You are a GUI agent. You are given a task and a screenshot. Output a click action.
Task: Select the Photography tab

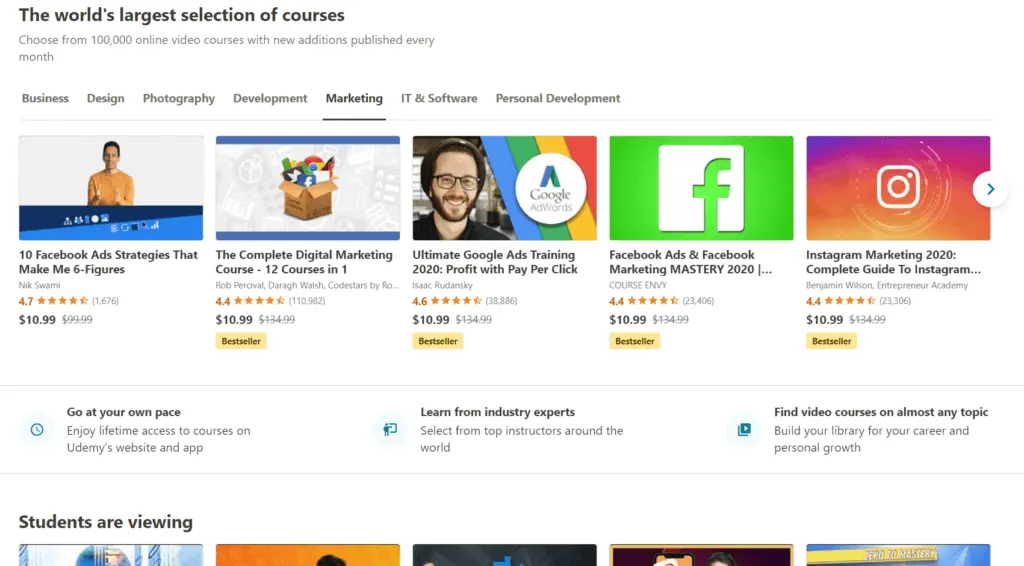pyautogui.click(x=178, y=99)
